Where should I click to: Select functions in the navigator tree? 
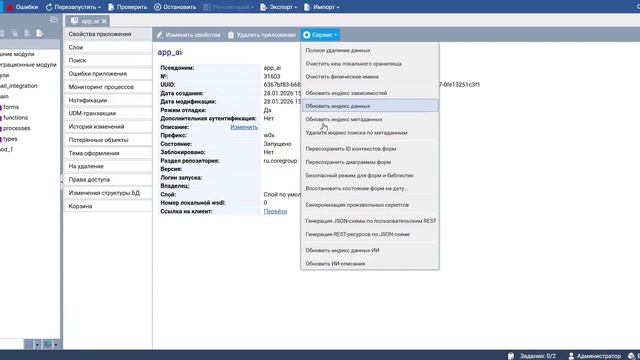16,118
